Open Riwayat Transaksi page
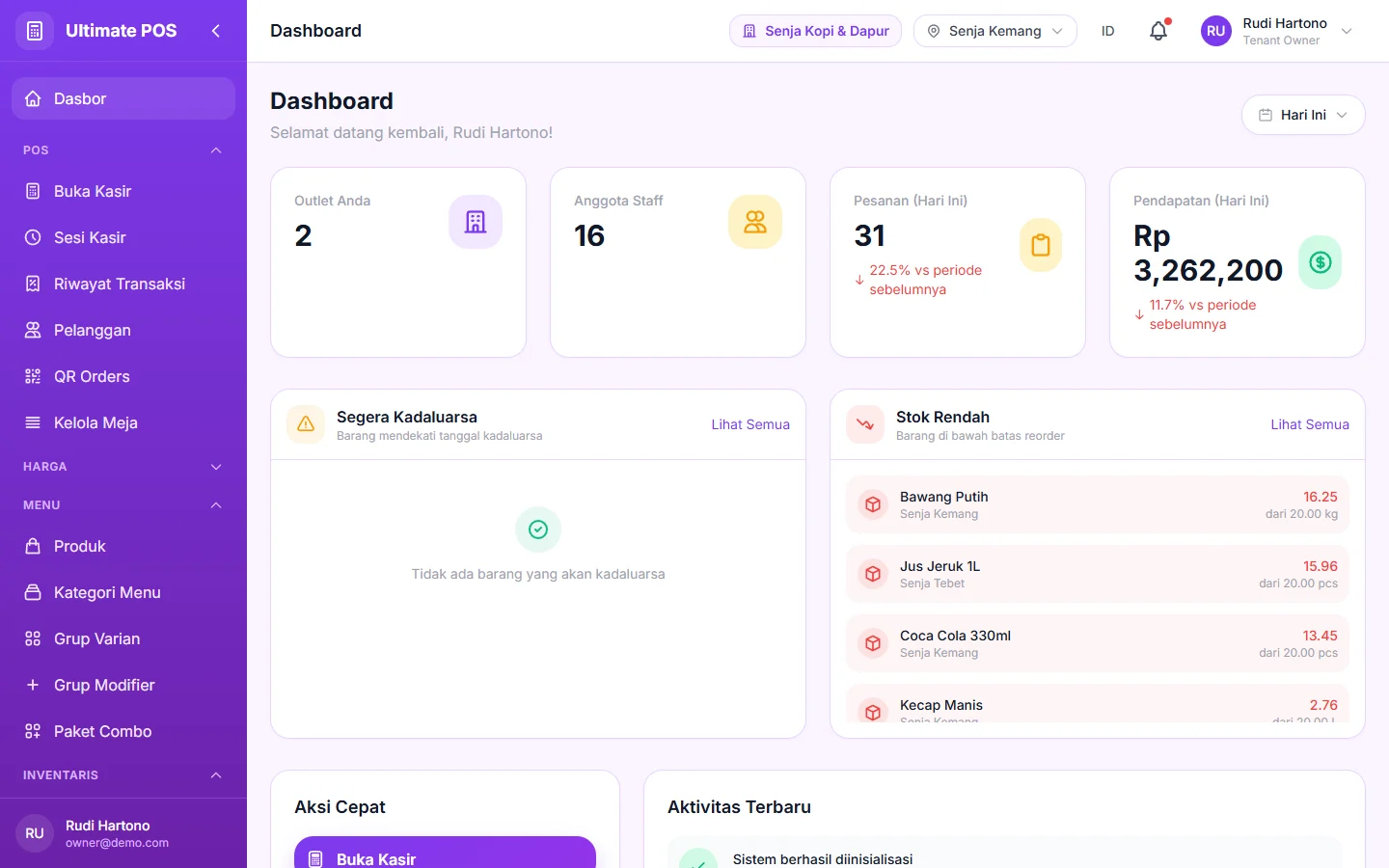Image resolution: width=1389 pixels, height=868 pixels. [x=123, y=284]
